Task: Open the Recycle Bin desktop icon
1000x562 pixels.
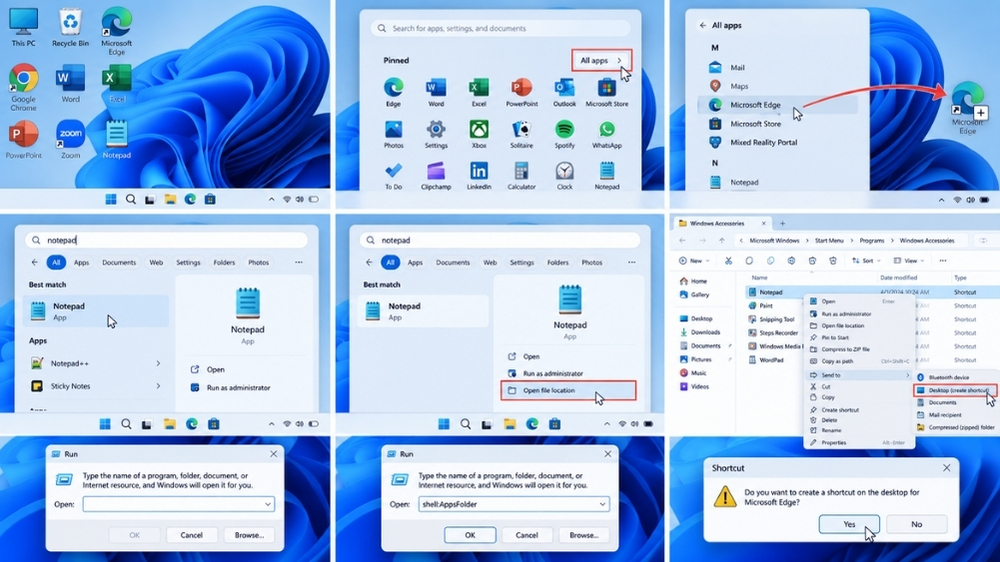Action: [x=70, y=27]
